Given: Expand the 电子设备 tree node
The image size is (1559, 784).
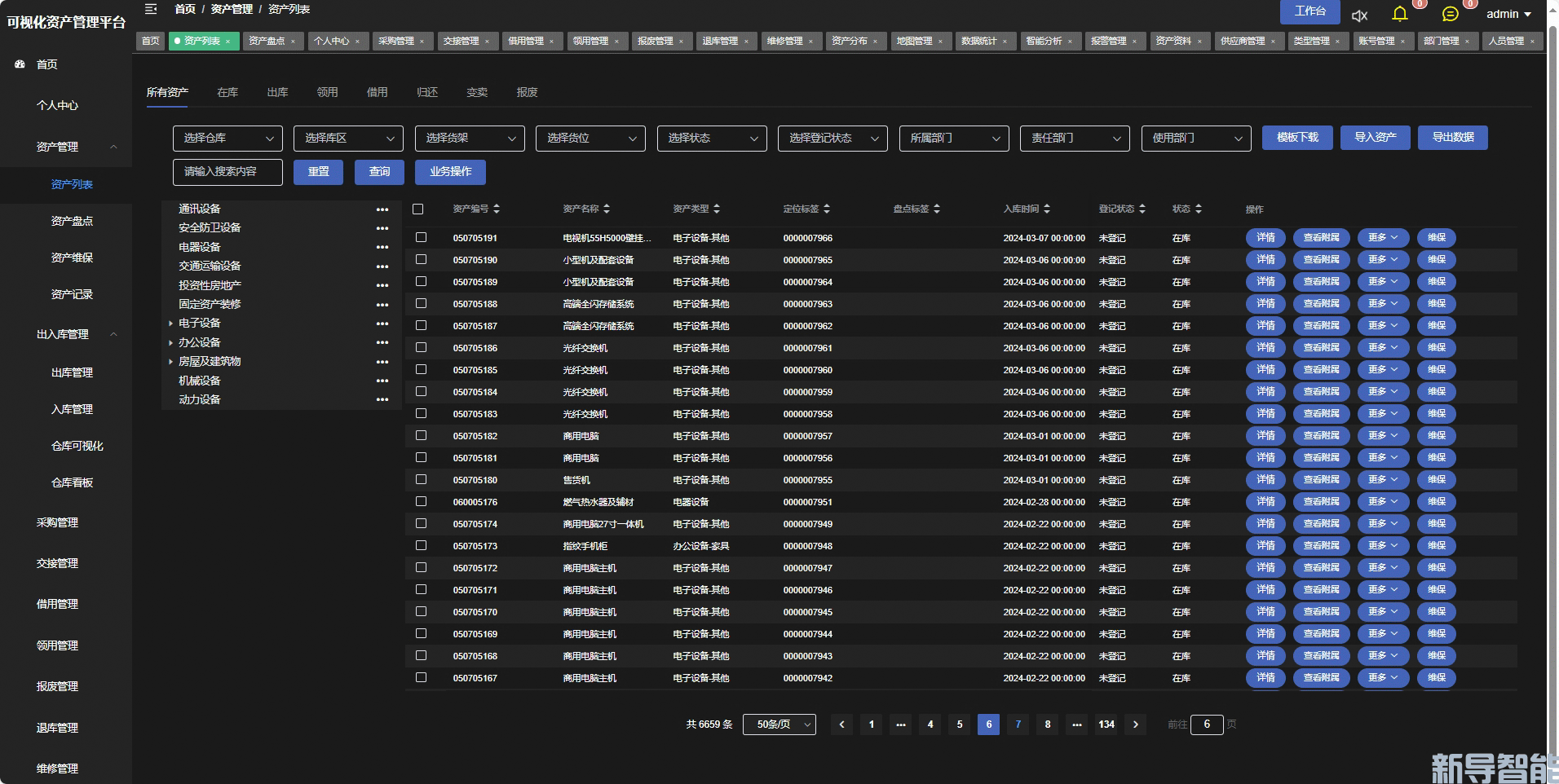Looking at the screenshot, I should click(170, 324).
